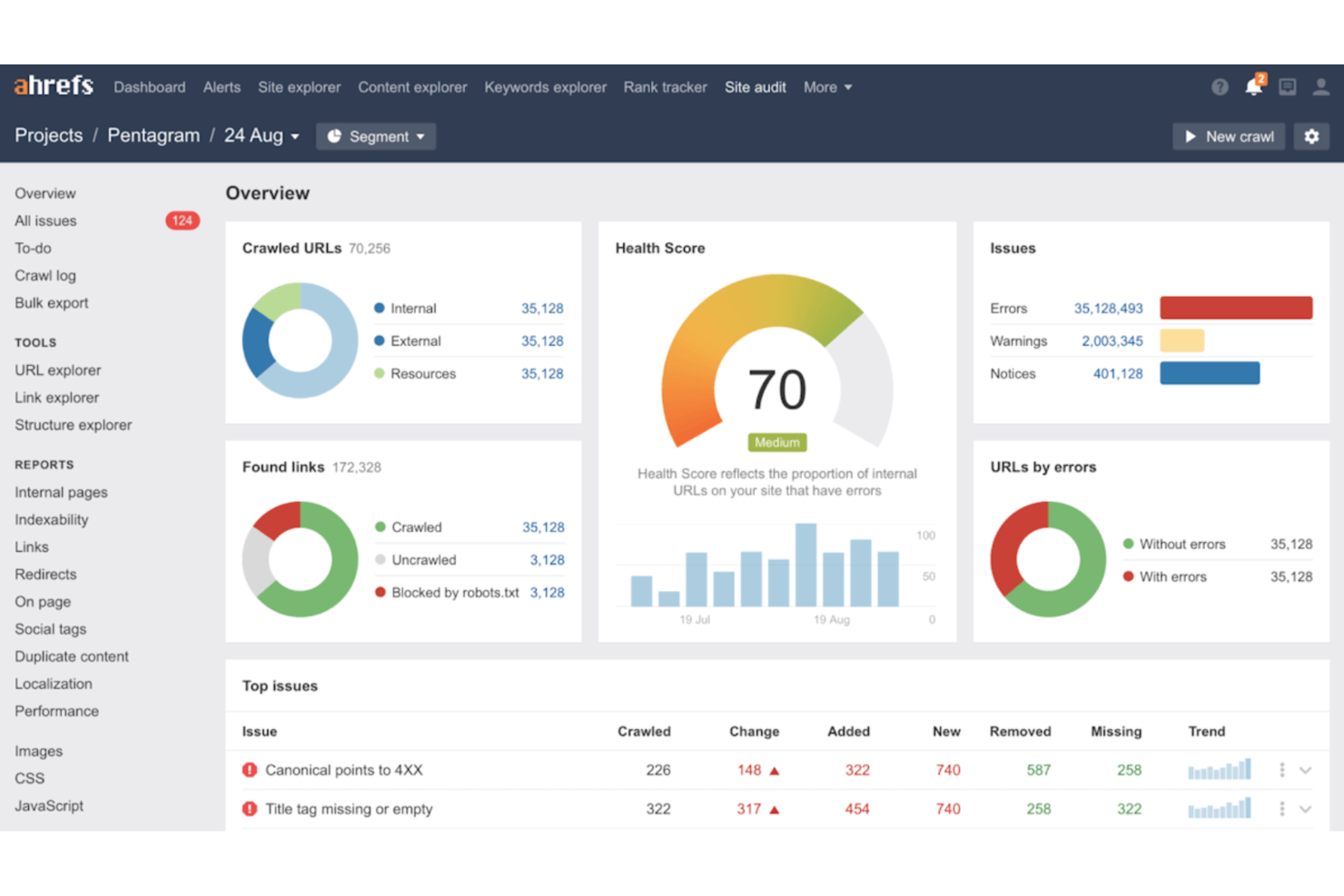Open the user account icon
Screen dimensions: 1344x896
click(x=1322, y=87)
